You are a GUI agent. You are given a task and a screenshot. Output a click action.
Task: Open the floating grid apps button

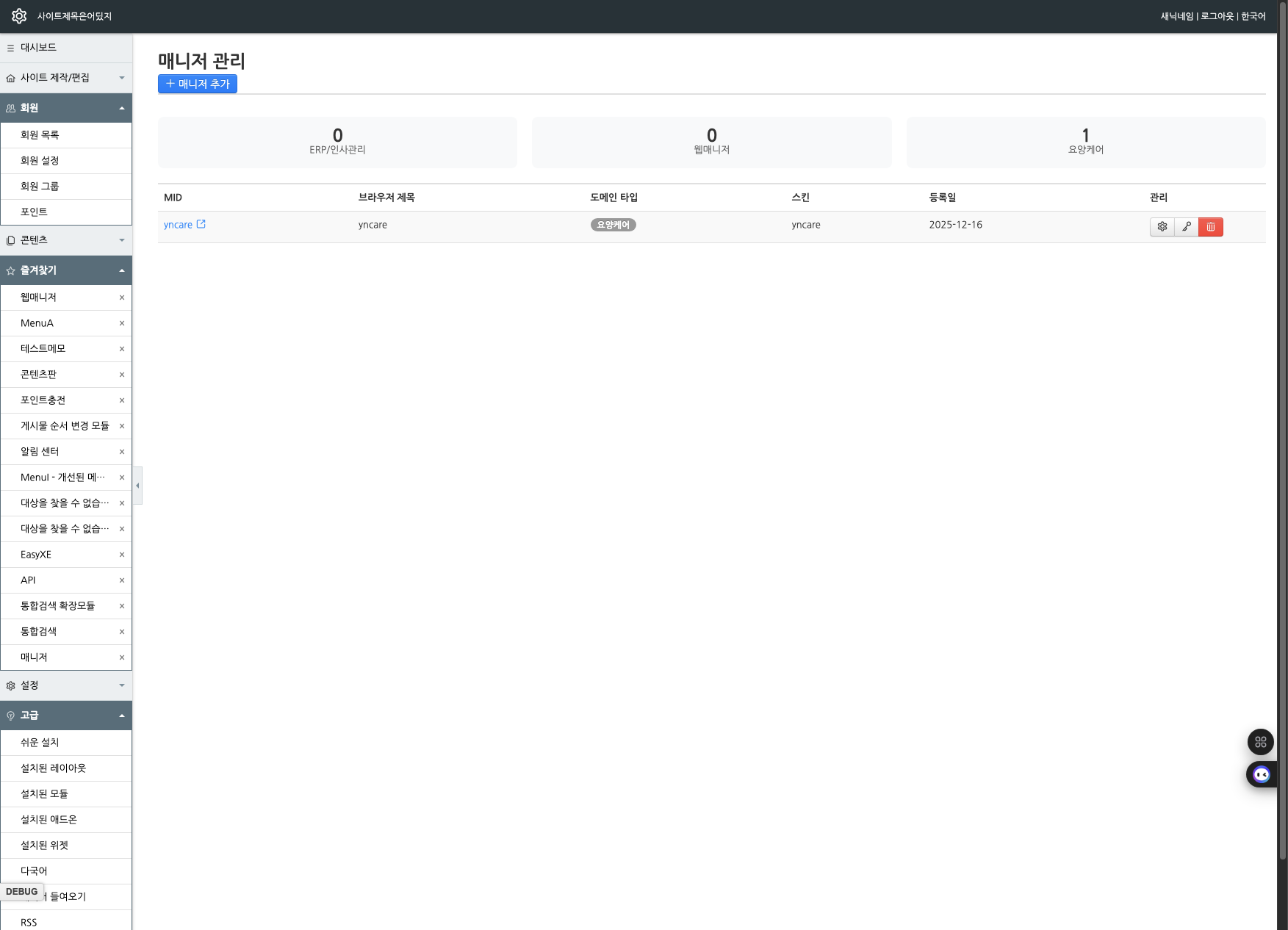coord(1260,742)
